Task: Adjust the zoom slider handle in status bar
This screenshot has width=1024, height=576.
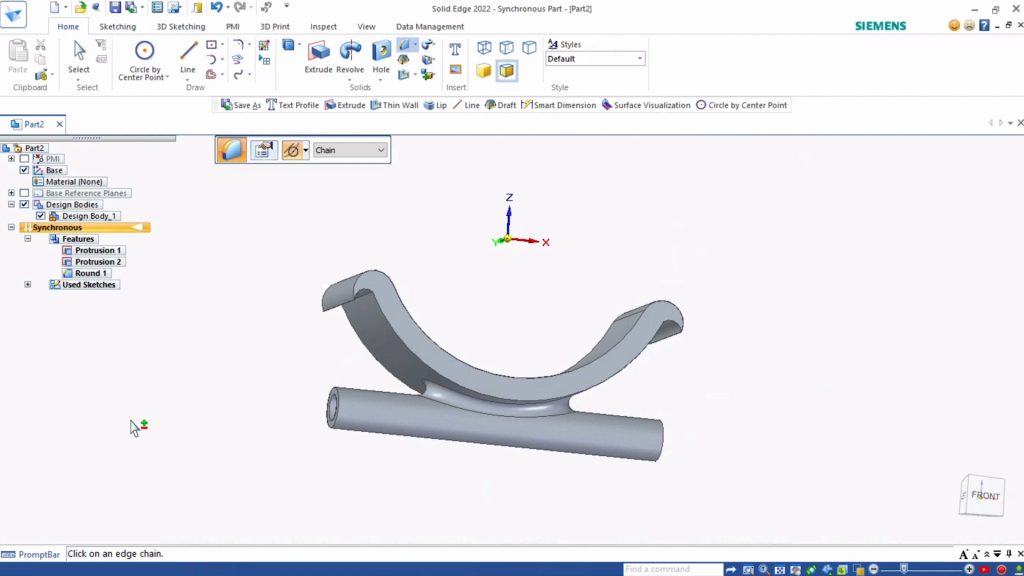Action: pos(904,569)
